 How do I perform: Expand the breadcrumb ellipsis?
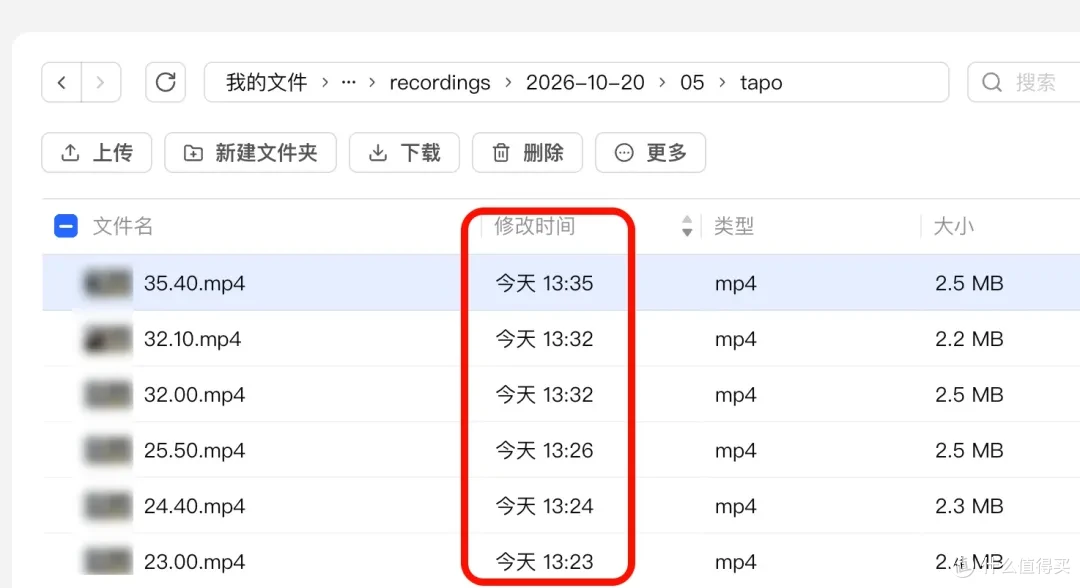[349, 83]
